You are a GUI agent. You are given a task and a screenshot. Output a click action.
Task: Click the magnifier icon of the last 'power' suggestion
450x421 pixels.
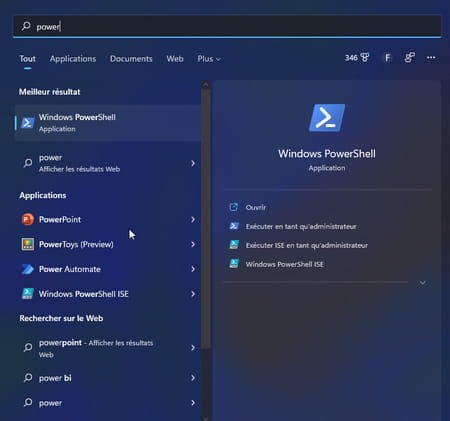click(28, 402)
